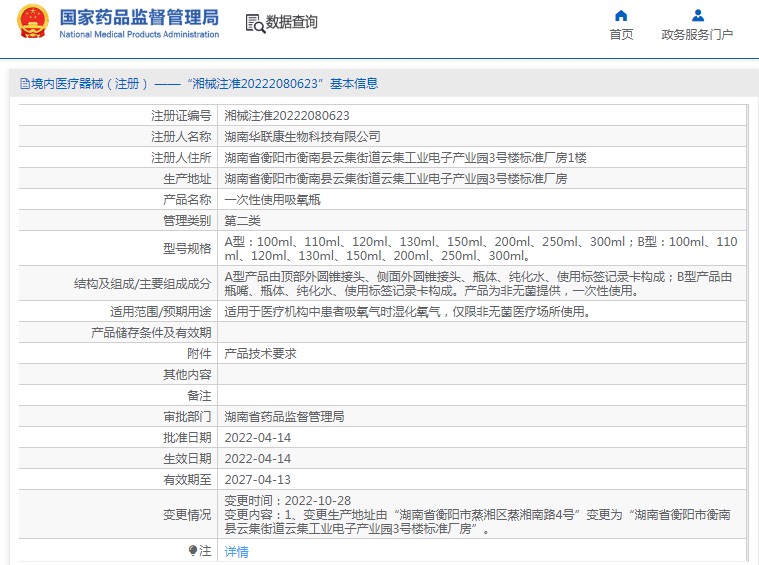Click the 数据查询 label
This screenshot has width=759, height=565.
pos(292,22)
